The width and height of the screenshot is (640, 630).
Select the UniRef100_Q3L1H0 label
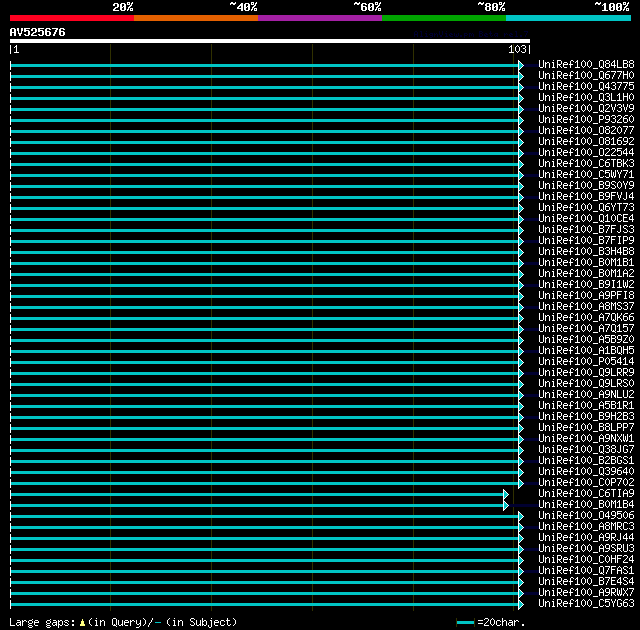coord(586,98)
